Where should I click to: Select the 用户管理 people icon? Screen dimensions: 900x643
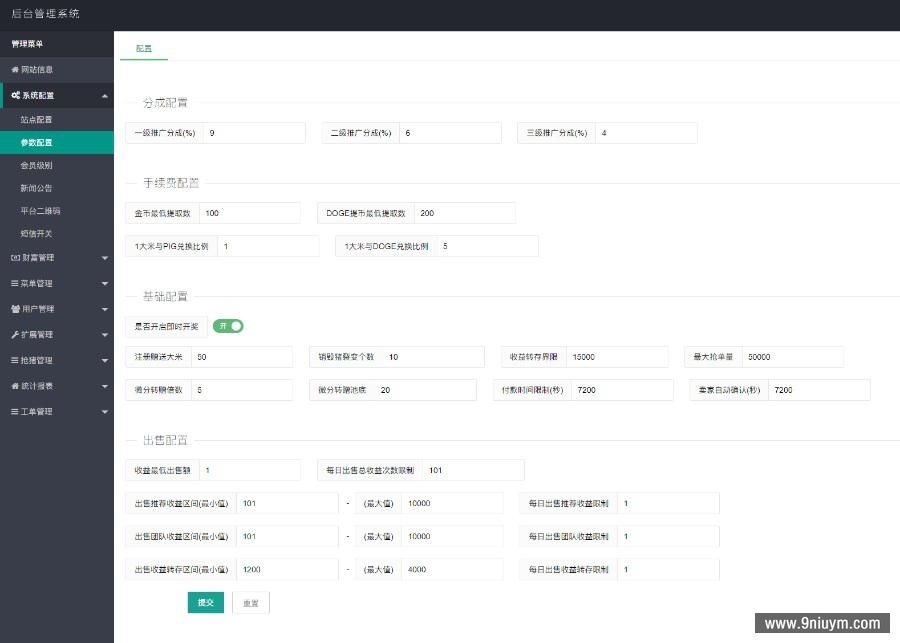(13, 308)
